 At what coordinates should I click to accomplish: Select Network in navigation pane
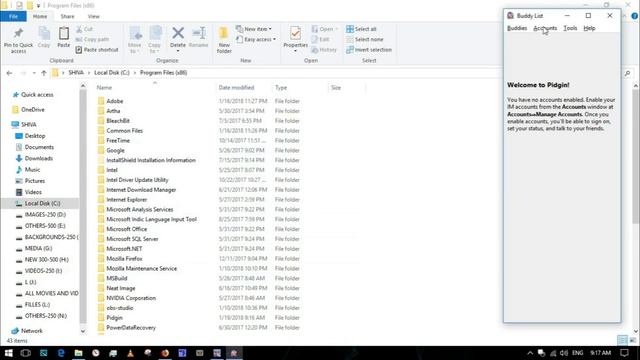point(31,331)
